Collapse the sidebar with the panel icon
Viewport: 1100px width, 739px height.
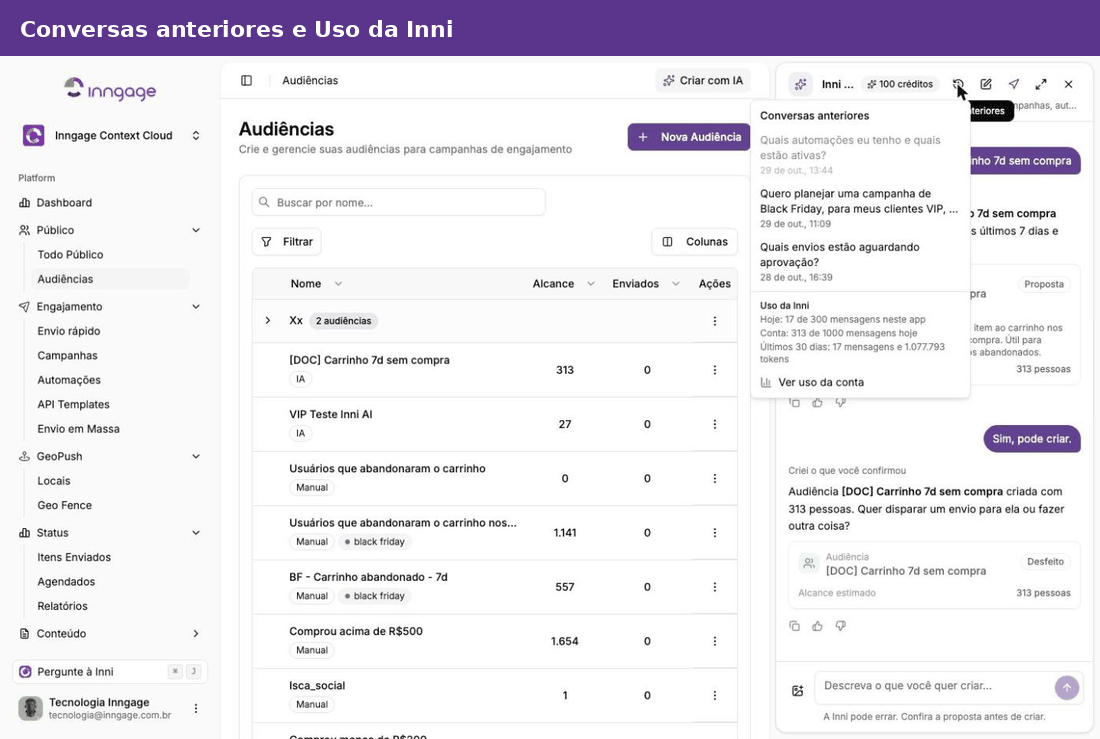point(246,81)
